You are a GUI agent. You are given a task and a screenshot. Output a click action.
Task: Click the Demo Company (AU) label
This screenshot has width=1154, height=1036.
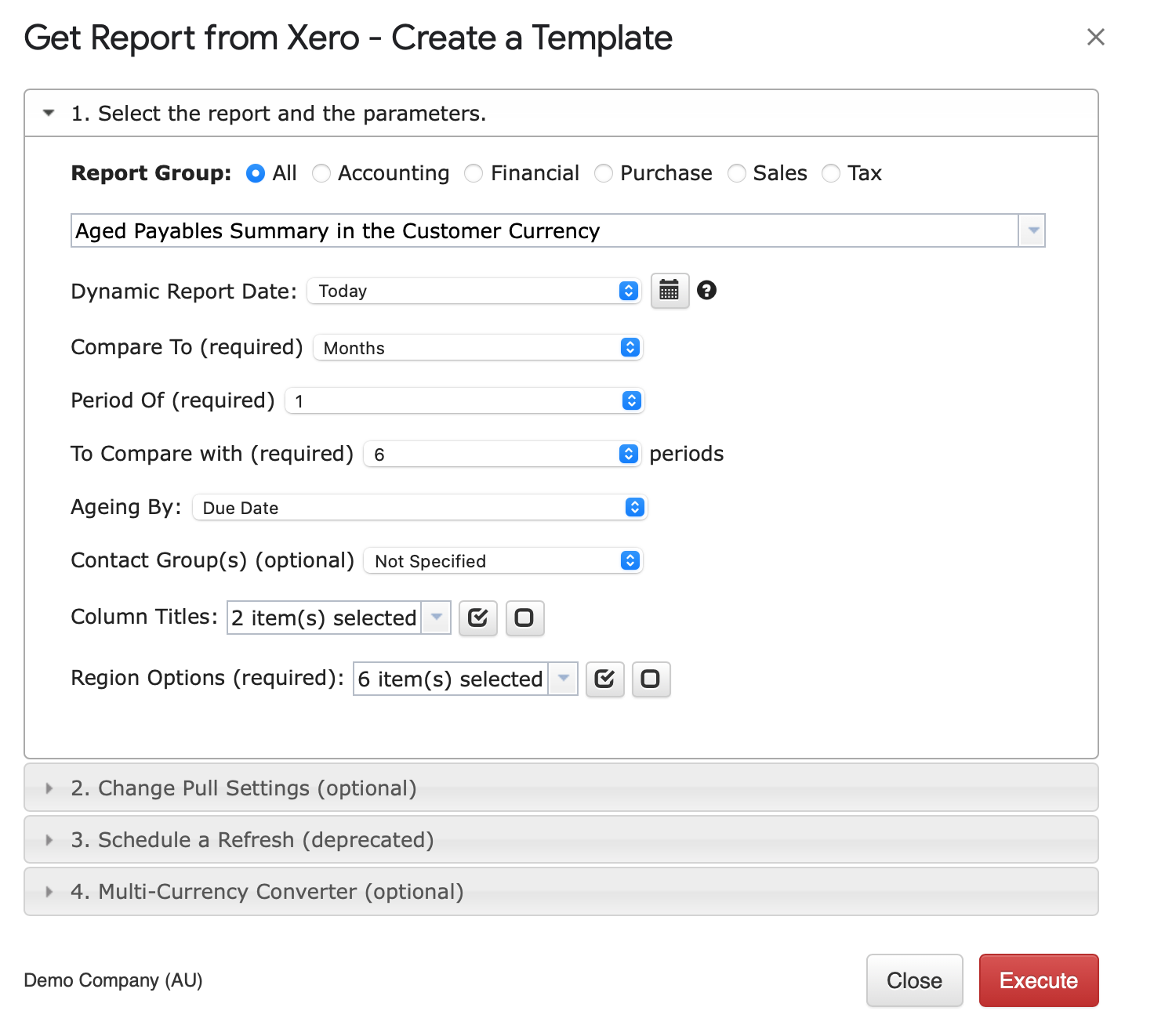pyautogui.click(x=114, y=980)
